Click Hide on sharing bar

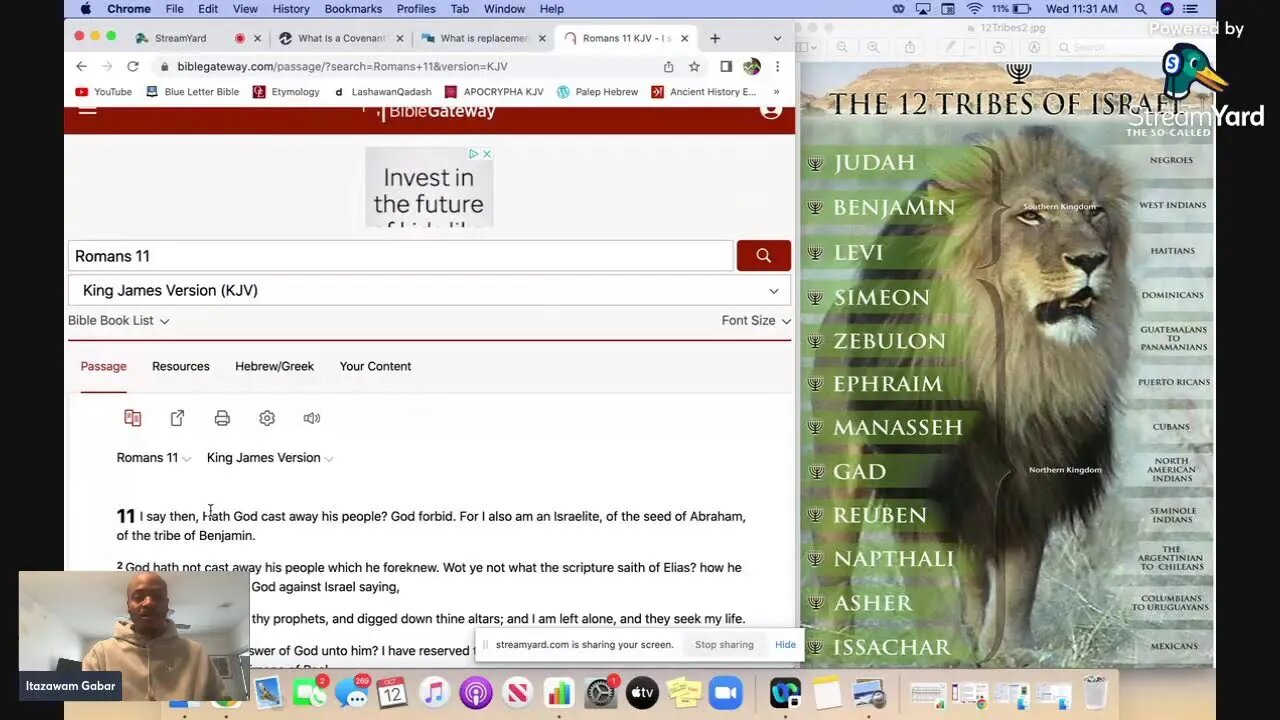(x=785, y=645)
